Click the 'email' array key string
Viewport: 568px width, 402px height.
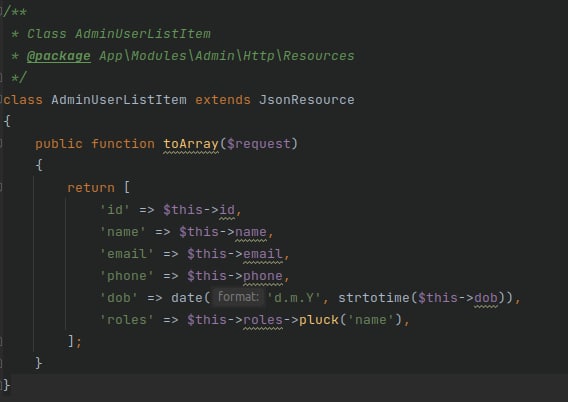(126, 254)
